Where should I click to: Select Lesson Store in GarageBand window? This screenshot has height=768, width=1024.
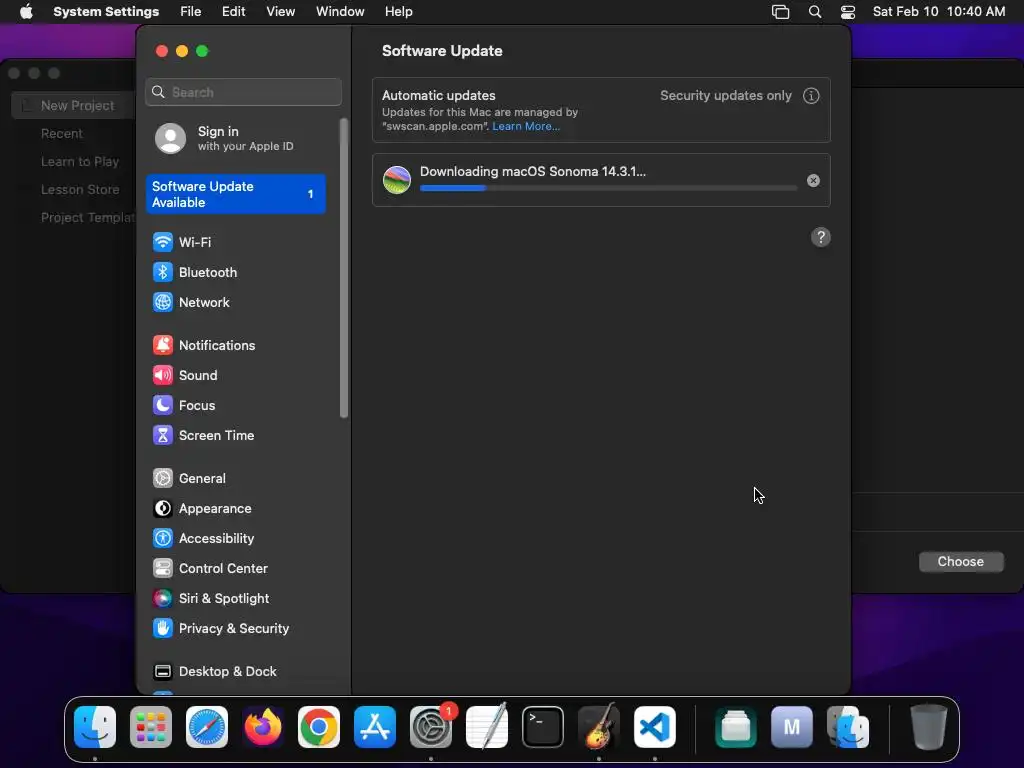[x=80, y=190]
